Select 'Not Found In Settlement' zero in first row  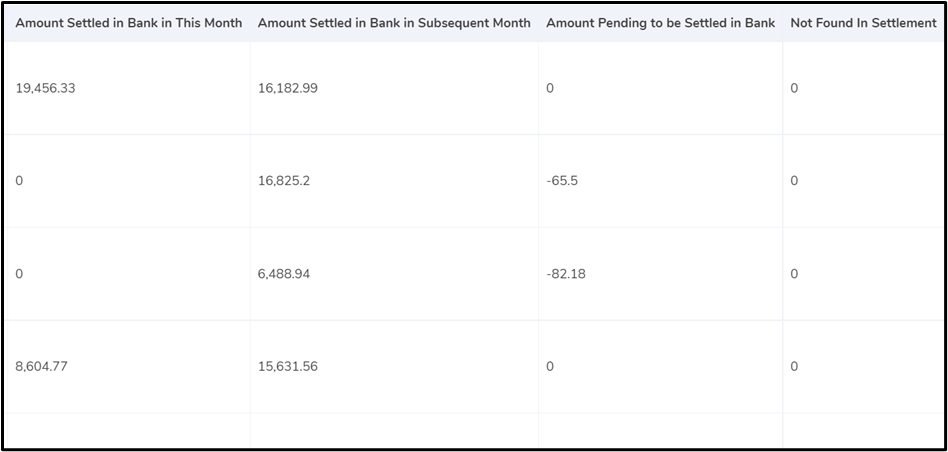794,88
